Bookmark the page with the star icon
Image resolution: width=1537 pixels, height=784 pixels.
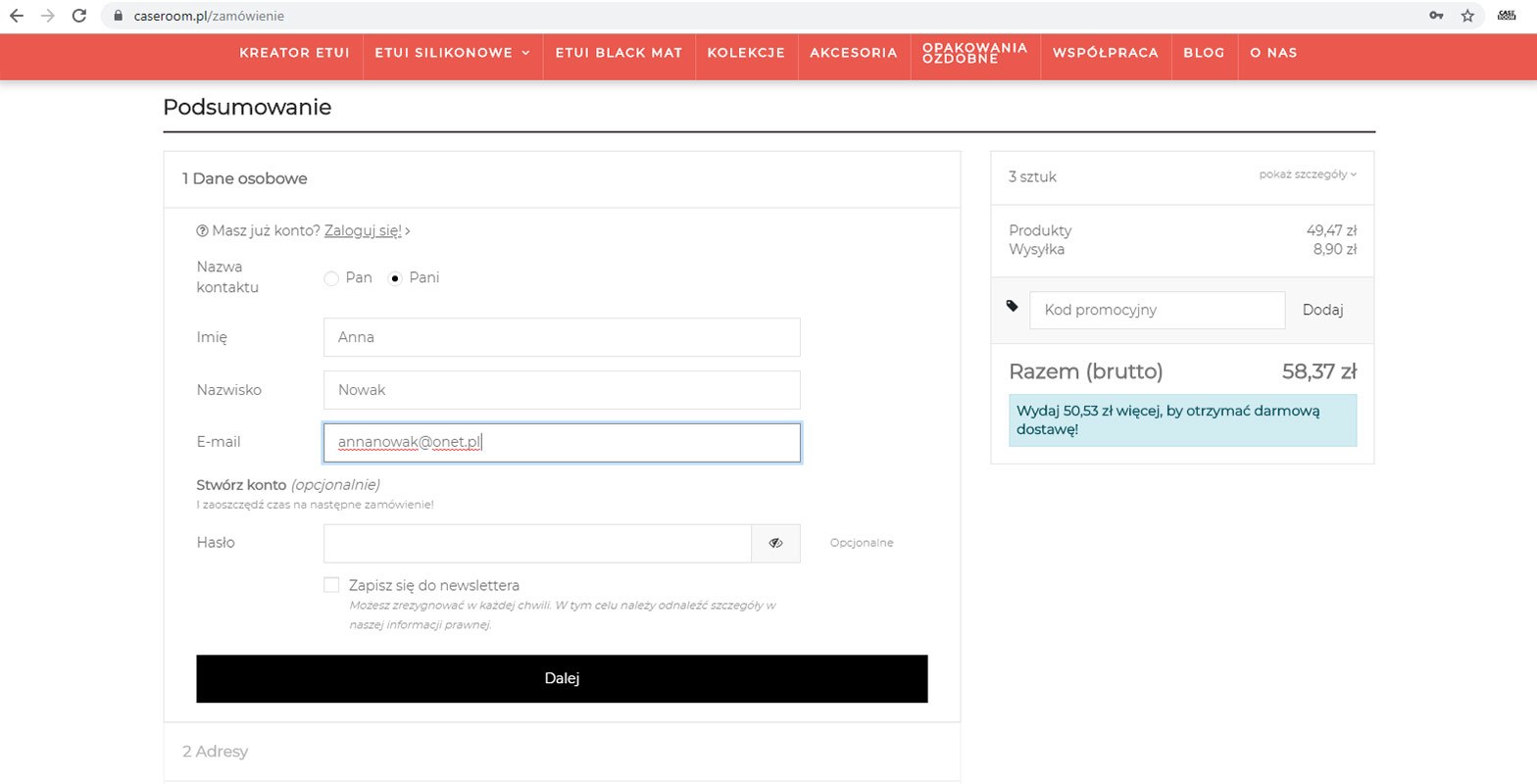tap(1467, 16)
